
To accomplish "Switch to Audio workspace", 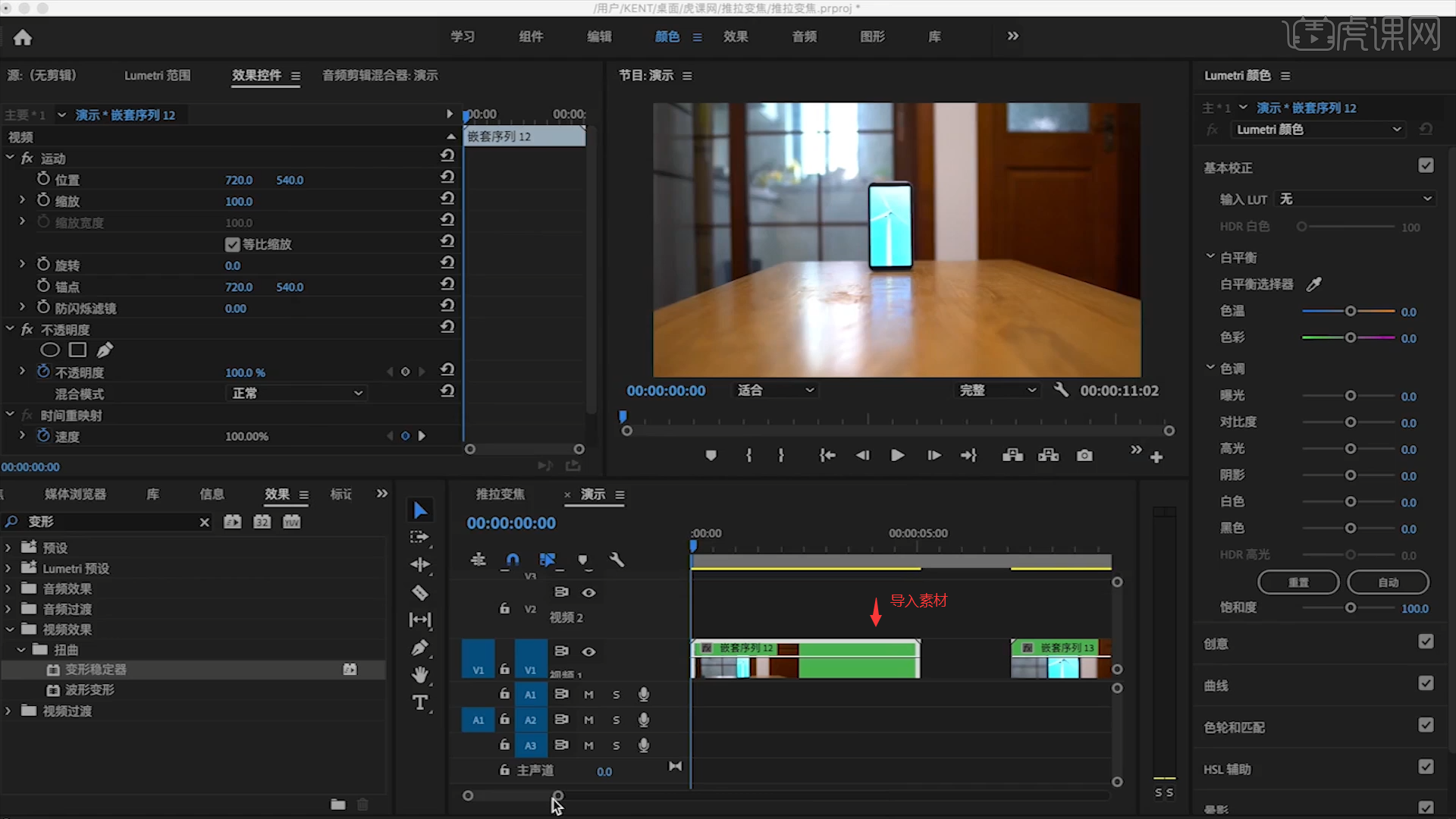I will click(x=804, y=36).
